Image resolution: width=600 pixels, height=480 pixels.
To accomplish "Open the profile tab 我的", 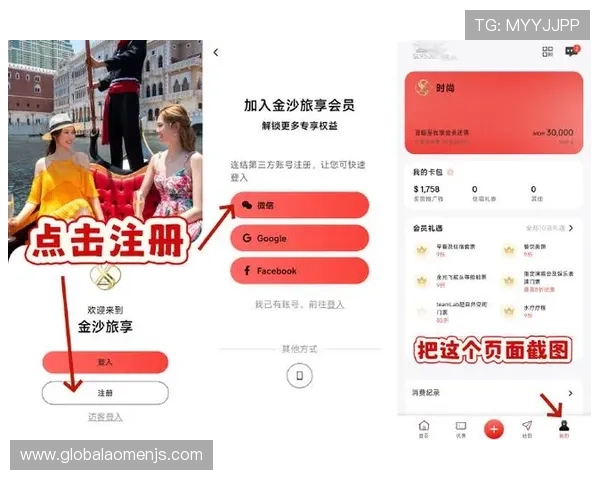I will [x=564, y=429].
